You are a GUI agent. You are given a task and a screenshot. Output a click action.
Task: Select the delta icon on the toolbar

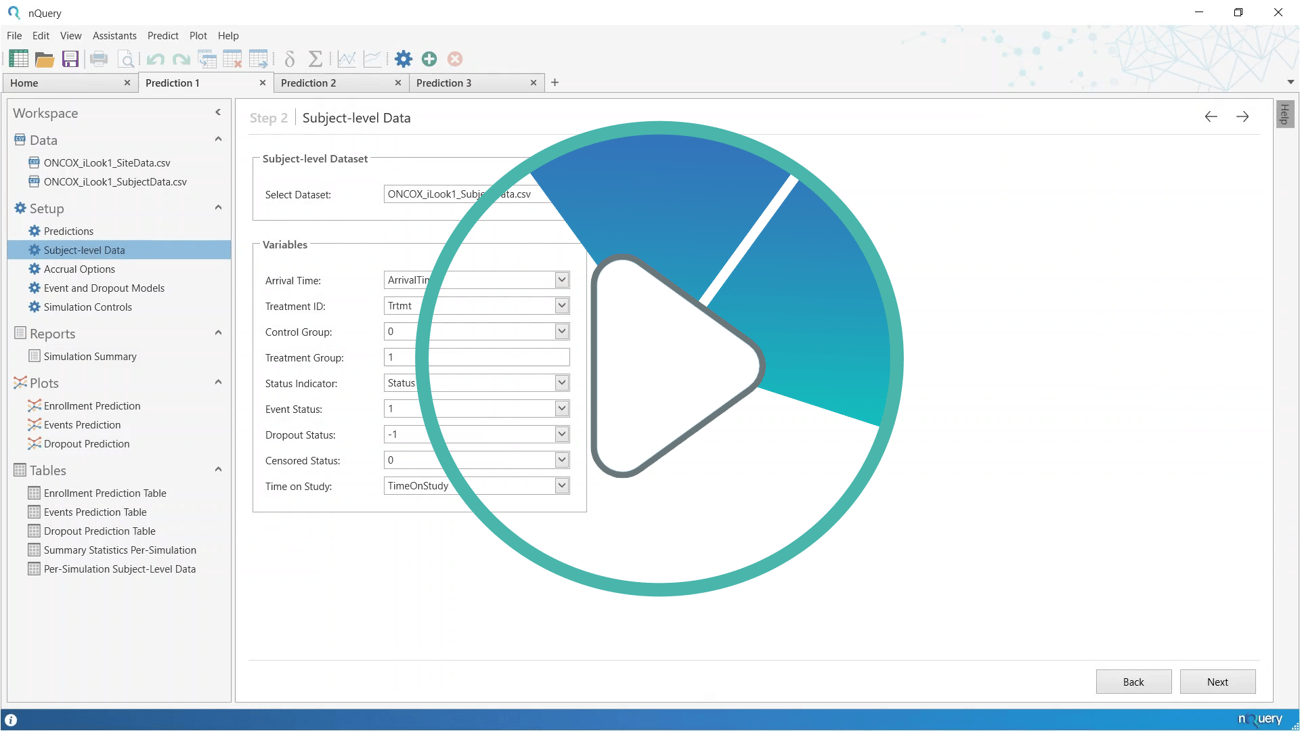point(288,58)
